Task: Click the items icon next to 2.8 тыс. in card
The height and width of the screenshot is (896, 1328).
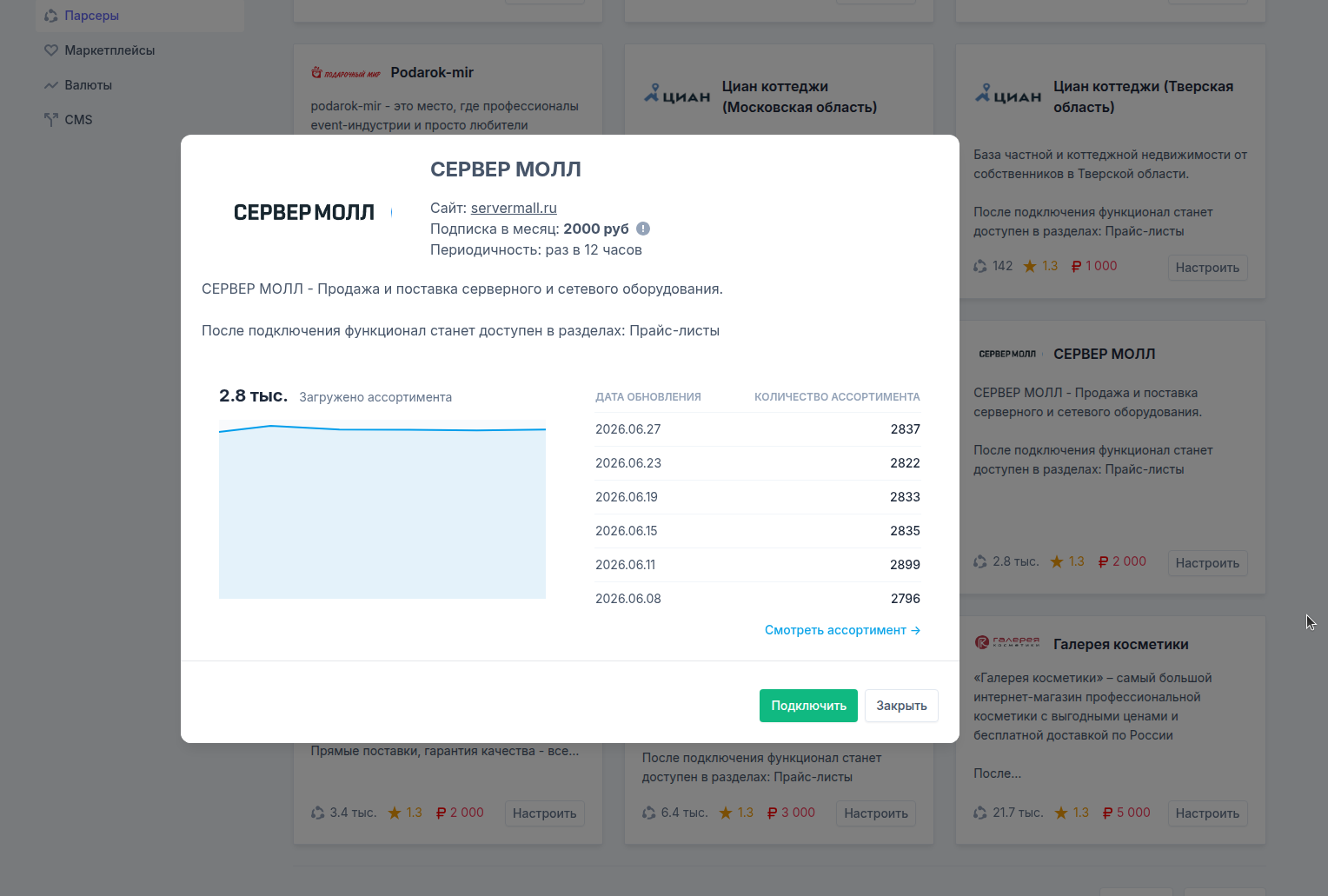Action: 980,561
